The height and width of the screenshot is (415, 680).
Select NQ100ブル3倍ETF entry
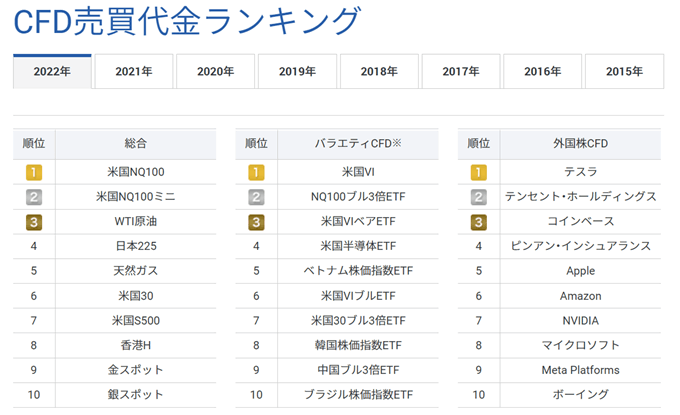(358, 197)
